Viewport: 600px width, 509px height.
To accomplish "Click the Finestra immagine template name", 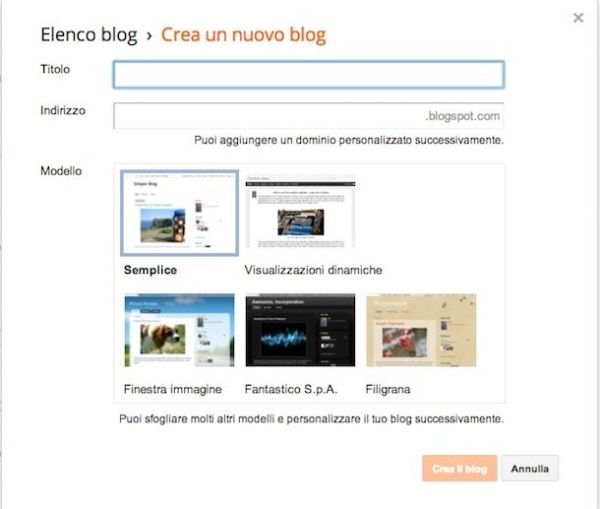I will 172,388.
